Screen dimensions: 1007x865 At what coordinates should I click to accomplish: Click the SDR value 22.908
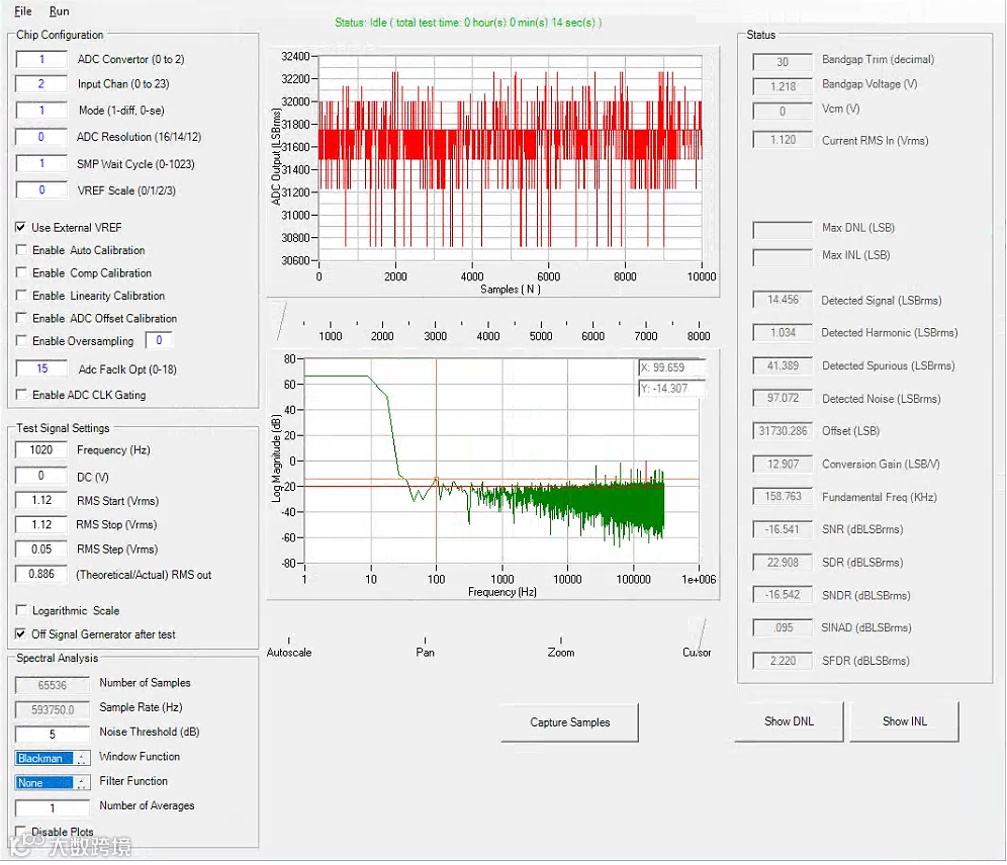tap(782, 563)
